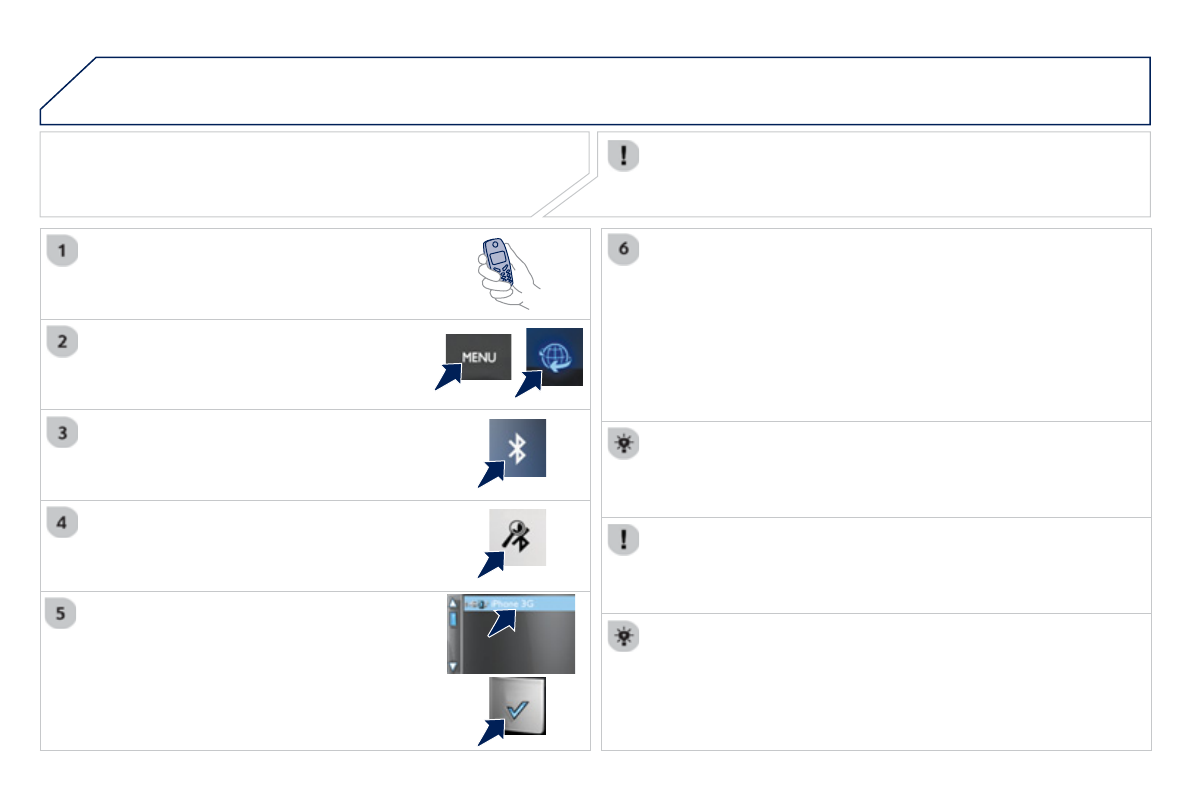
Task: Click the Bluetooth device search magnifier icon
Action: coord(518,538)
